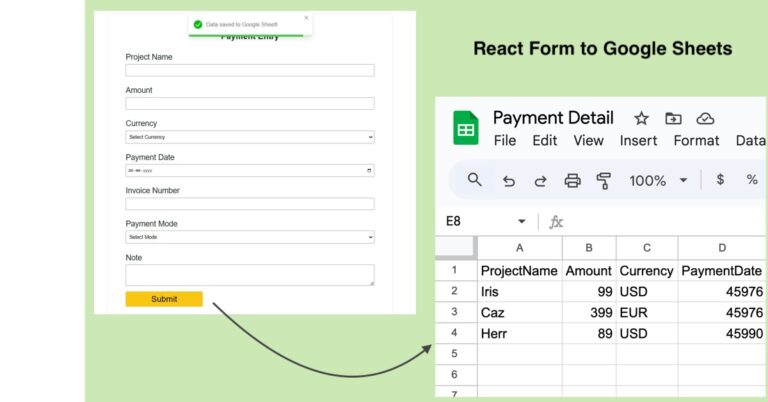Format as currency with dollar icon
This screenshot has width=768, height=402.
[720, 180]
